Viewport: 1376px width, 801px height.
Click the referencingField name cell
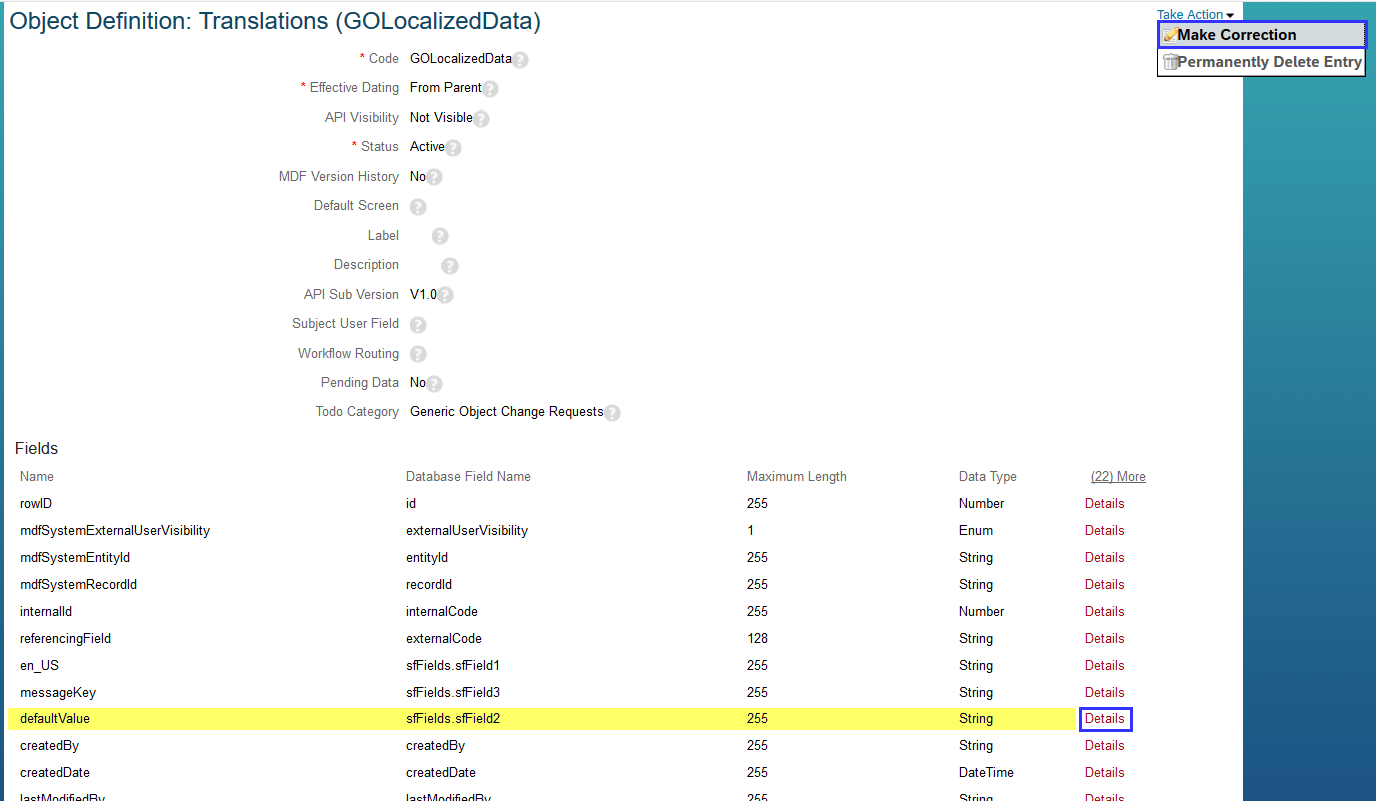(x=66, y=639)
